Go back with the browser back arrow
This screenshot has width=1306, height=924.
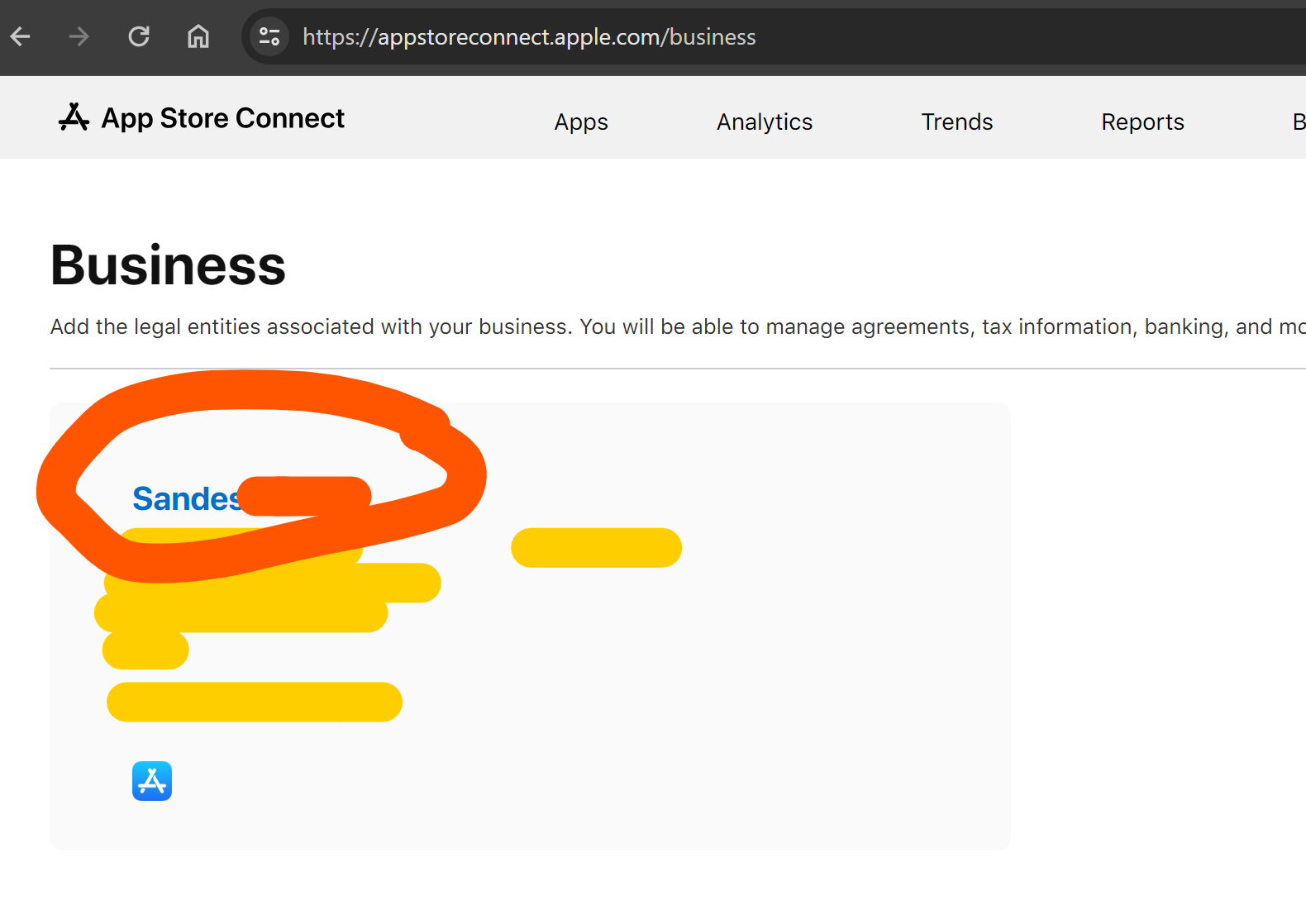[x=21, y=36]
